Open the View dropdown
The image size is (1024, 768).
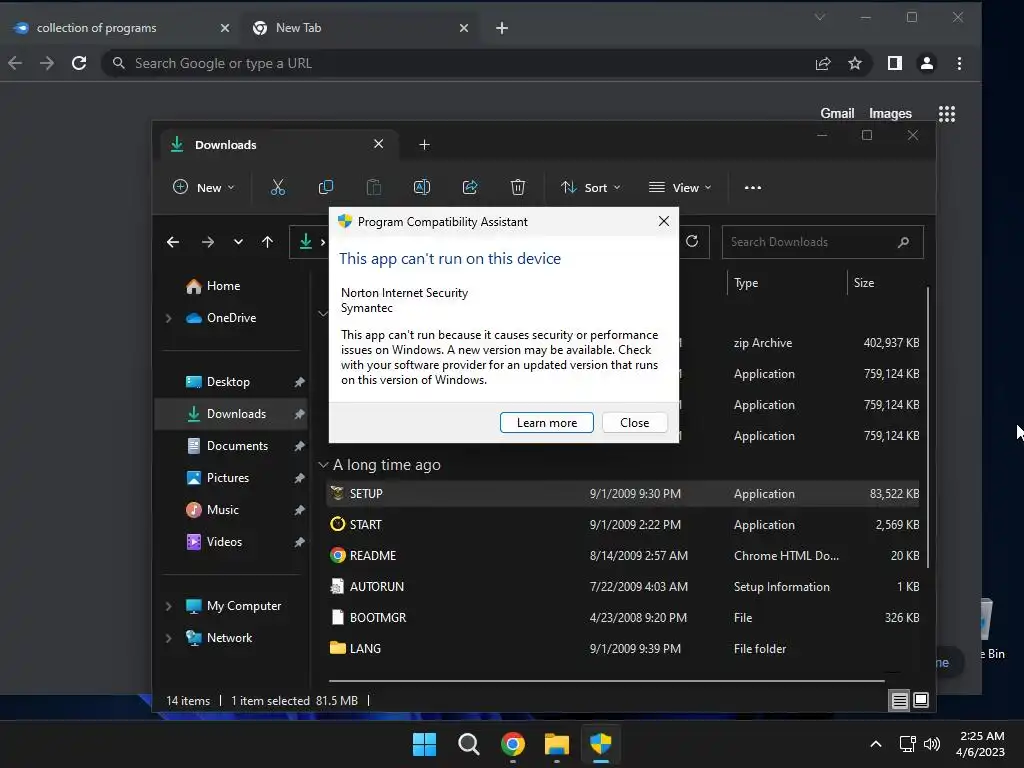[680, 187]
